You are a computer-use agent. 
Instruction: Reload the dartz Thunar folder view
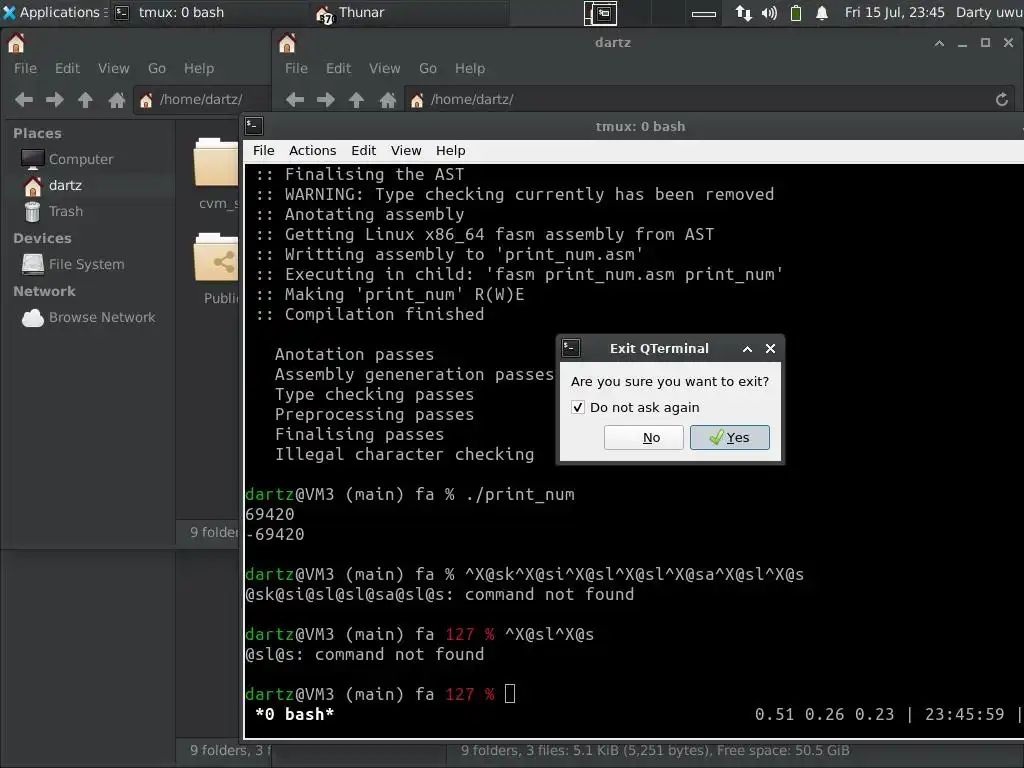pyautogui.click(x=1002, y=100)
